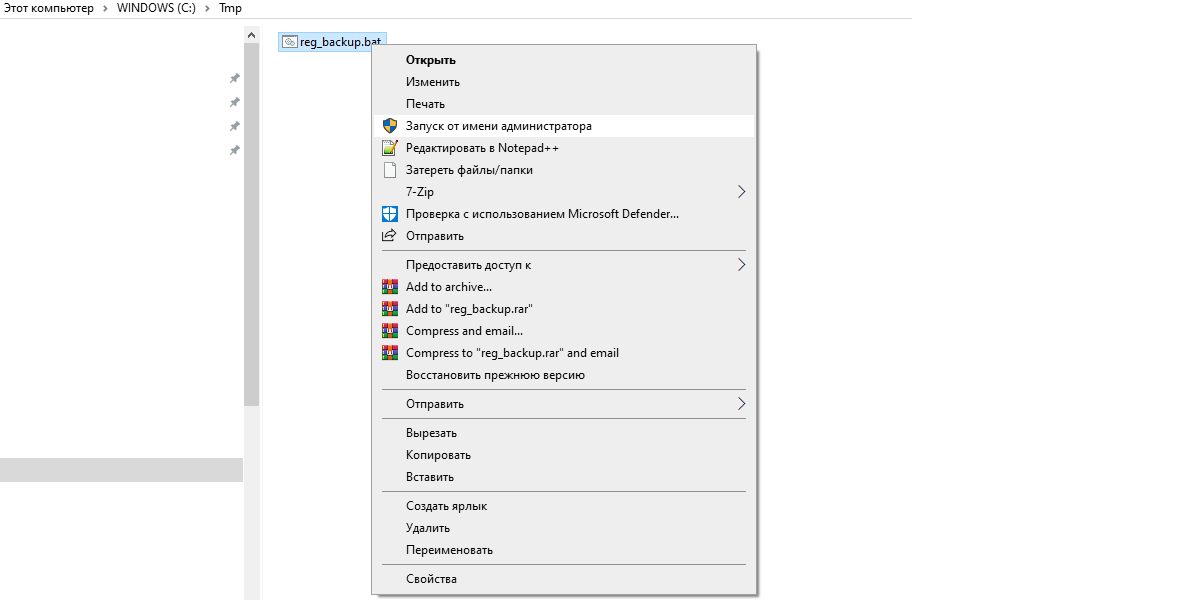
Task: Click the Microsoft Defender shield icon
Action: click(390, 214)
